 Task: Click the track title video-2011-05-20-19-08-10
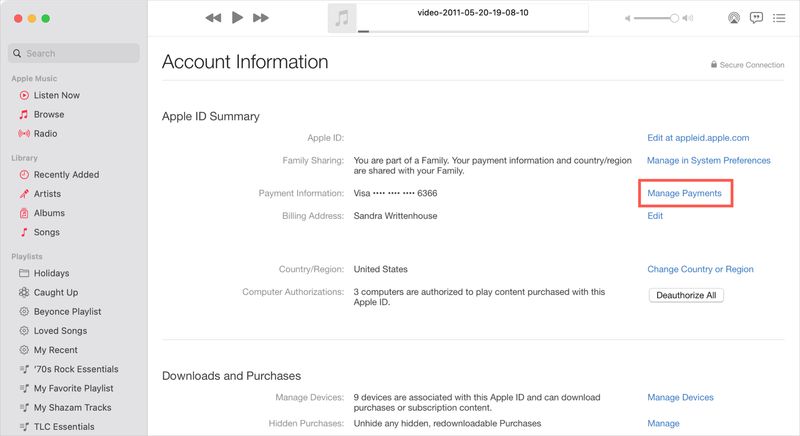tap(473, 13)
